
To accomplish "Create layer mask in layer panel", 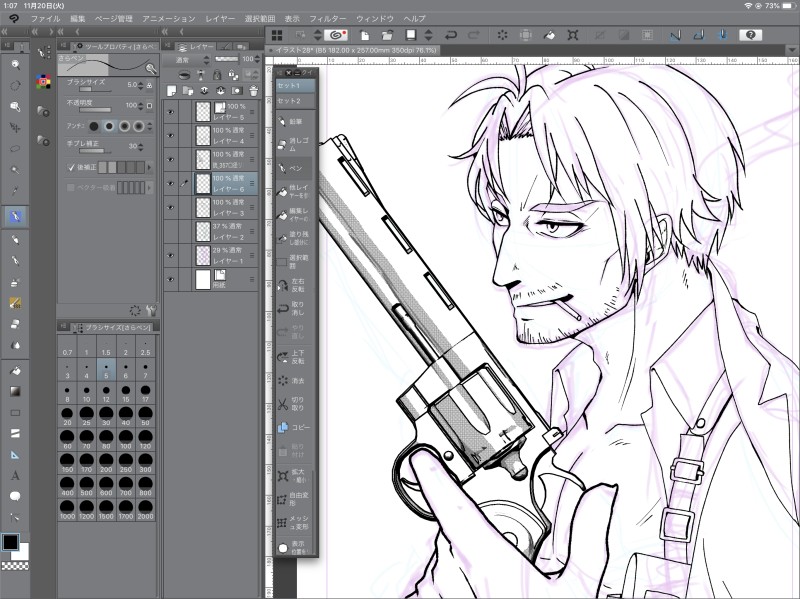I will pyautogui.click(x=237, y=91).
